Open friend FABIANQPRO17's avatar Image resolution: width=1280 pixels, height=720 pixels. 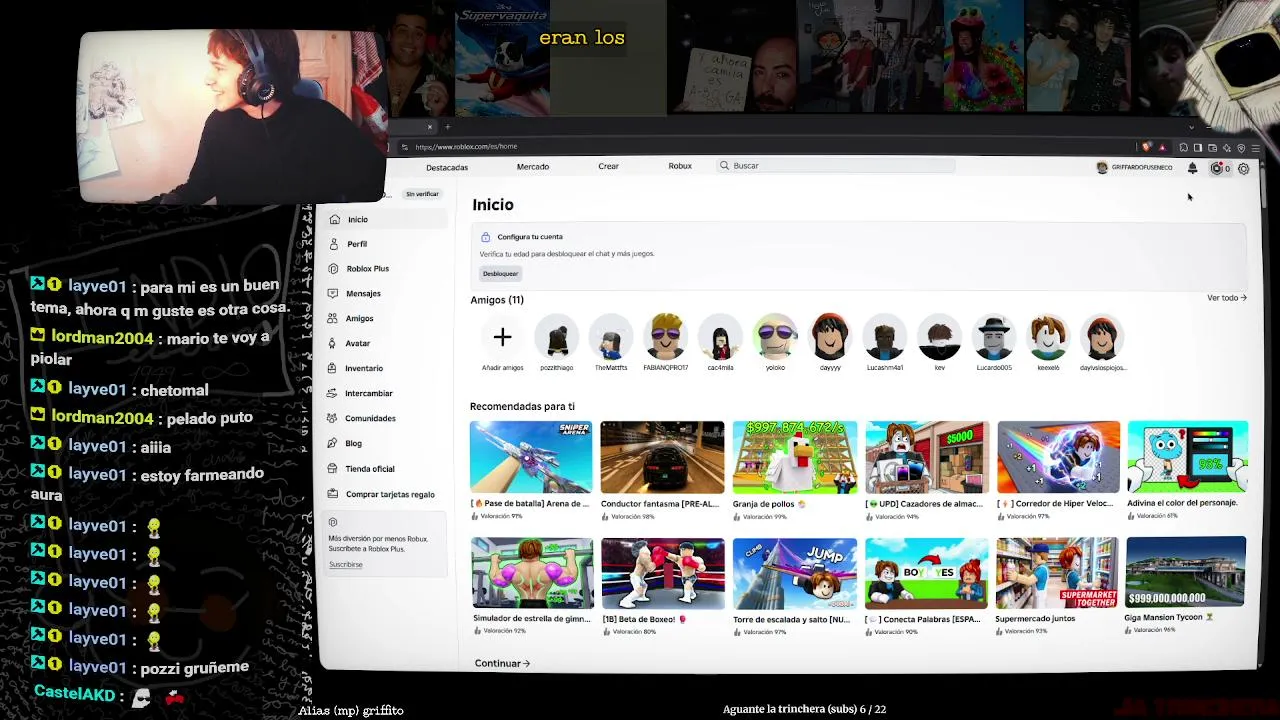pos(665,338)
